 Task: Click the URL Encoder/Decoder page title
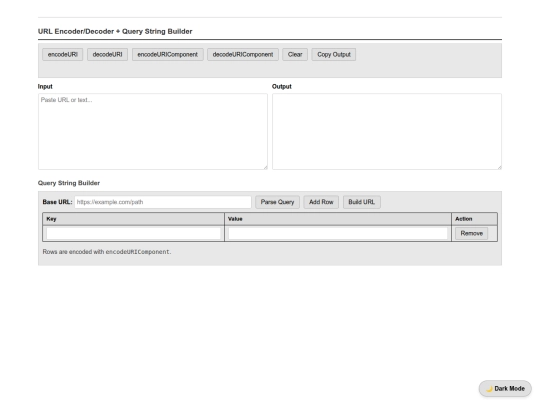click(x=115, y=31)
